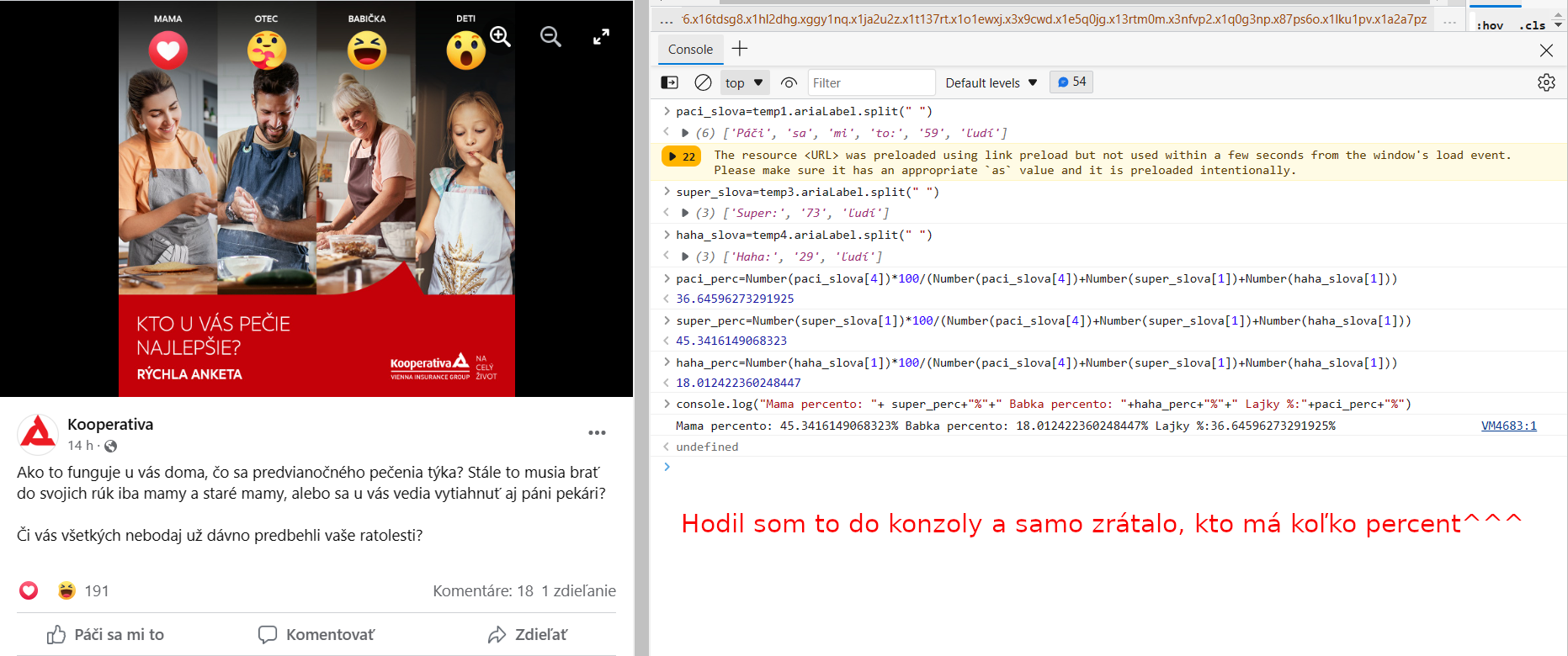Open the 191 reactions count
1568x656 pixels.
97,590
